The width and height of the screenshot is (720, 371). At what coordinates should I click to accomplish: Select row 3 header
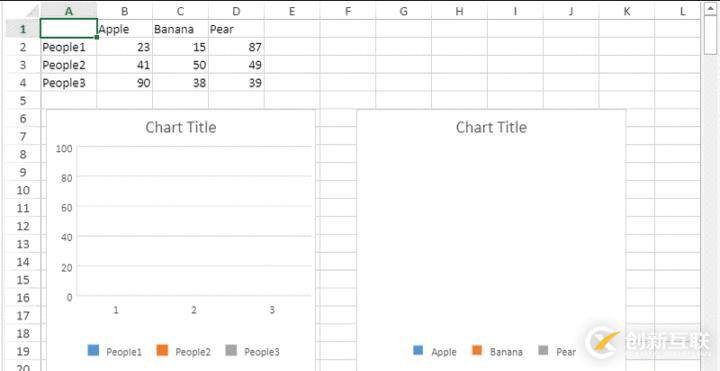(x=23, y=65)
